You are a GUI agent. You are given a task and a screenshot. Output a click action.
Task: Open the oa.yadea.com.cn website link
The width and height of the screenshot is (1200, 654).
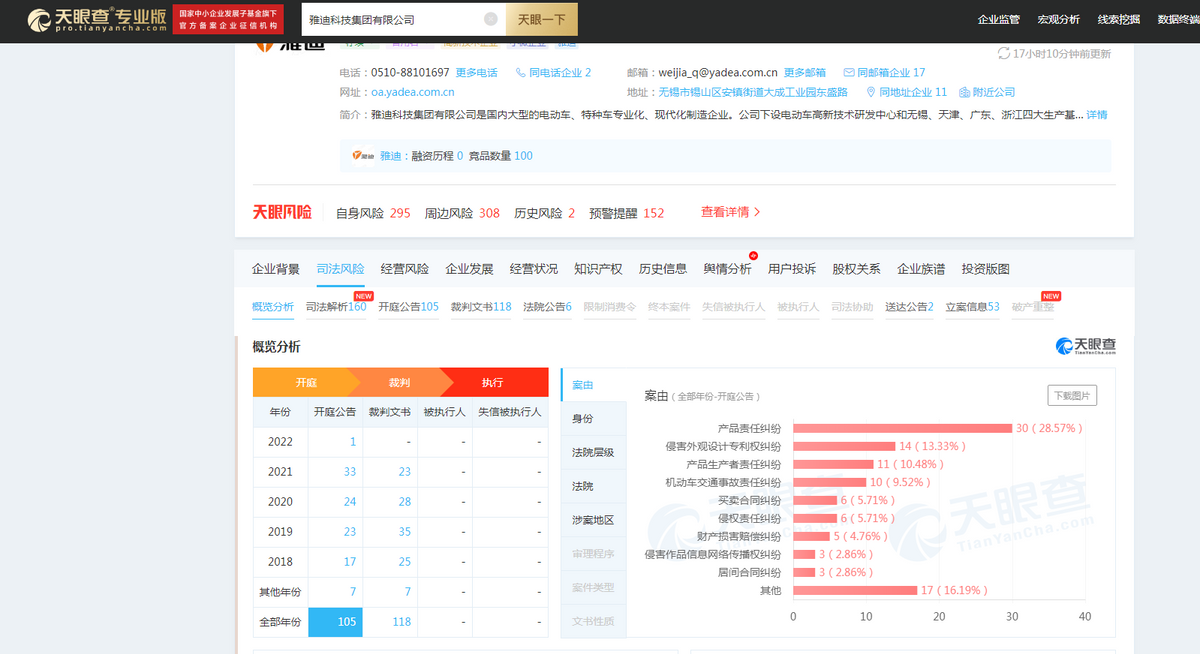tap(412, 93)
